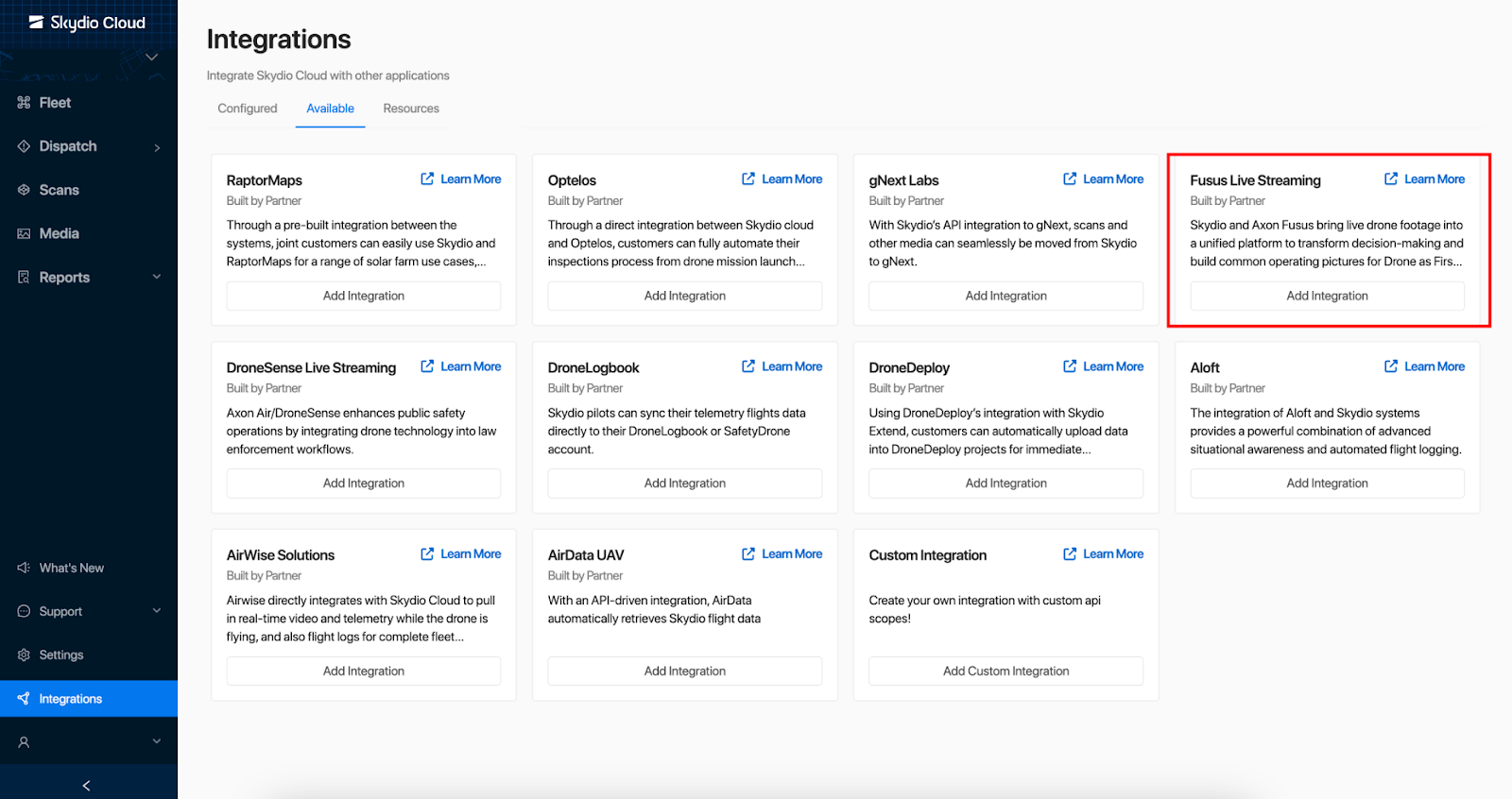Expand the Dispatch submenu arrow
The height and width of the screenshot is (799, 1512).
(x=157, y=147)
